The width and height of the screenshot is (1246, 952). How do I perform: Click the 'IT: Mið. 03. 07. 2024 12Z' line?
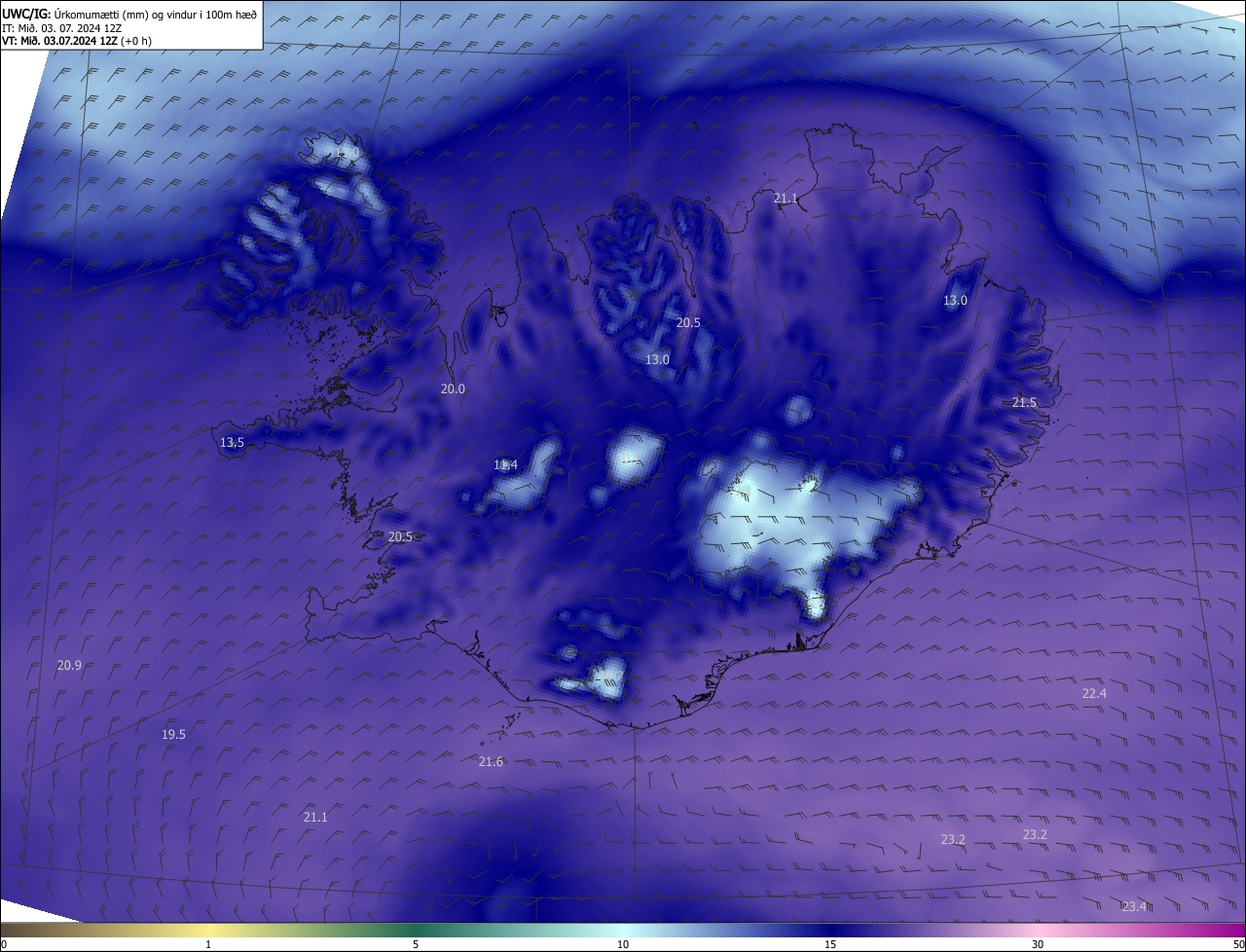(60, 28)
